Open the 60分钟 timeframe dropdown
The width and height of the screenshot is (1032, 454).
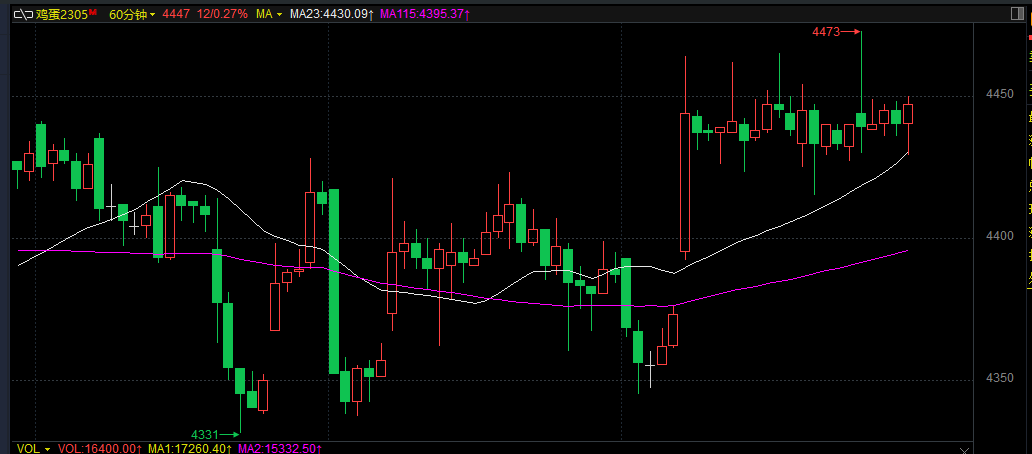pos(132,14)
